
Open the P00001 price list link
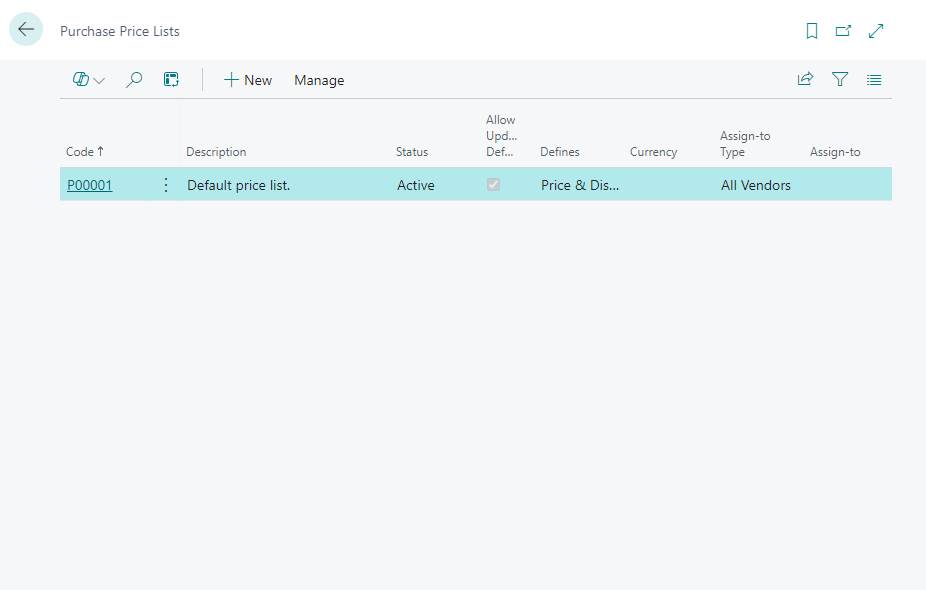[x=89, y=185]
